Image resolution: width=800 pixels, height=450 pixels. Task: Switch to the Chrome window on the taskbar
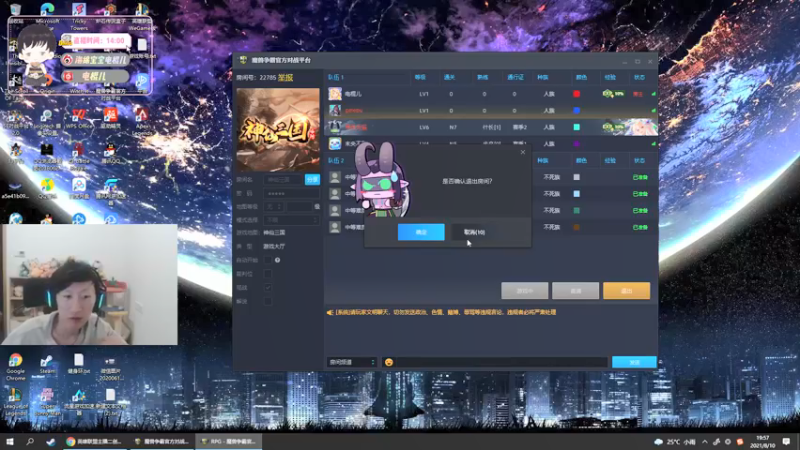click(95, 441)
